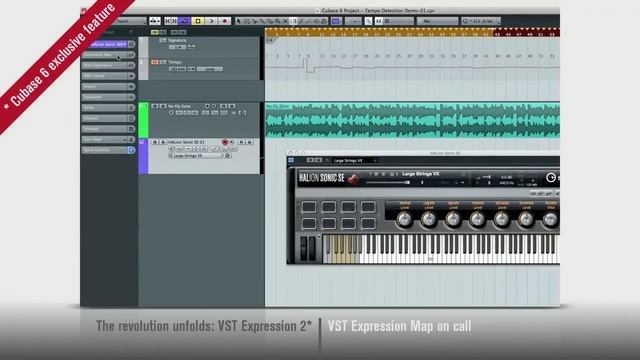Click the Channel inspector section
Image resolution: width=640 pixels, height=360 pixels.
point(108,118)
